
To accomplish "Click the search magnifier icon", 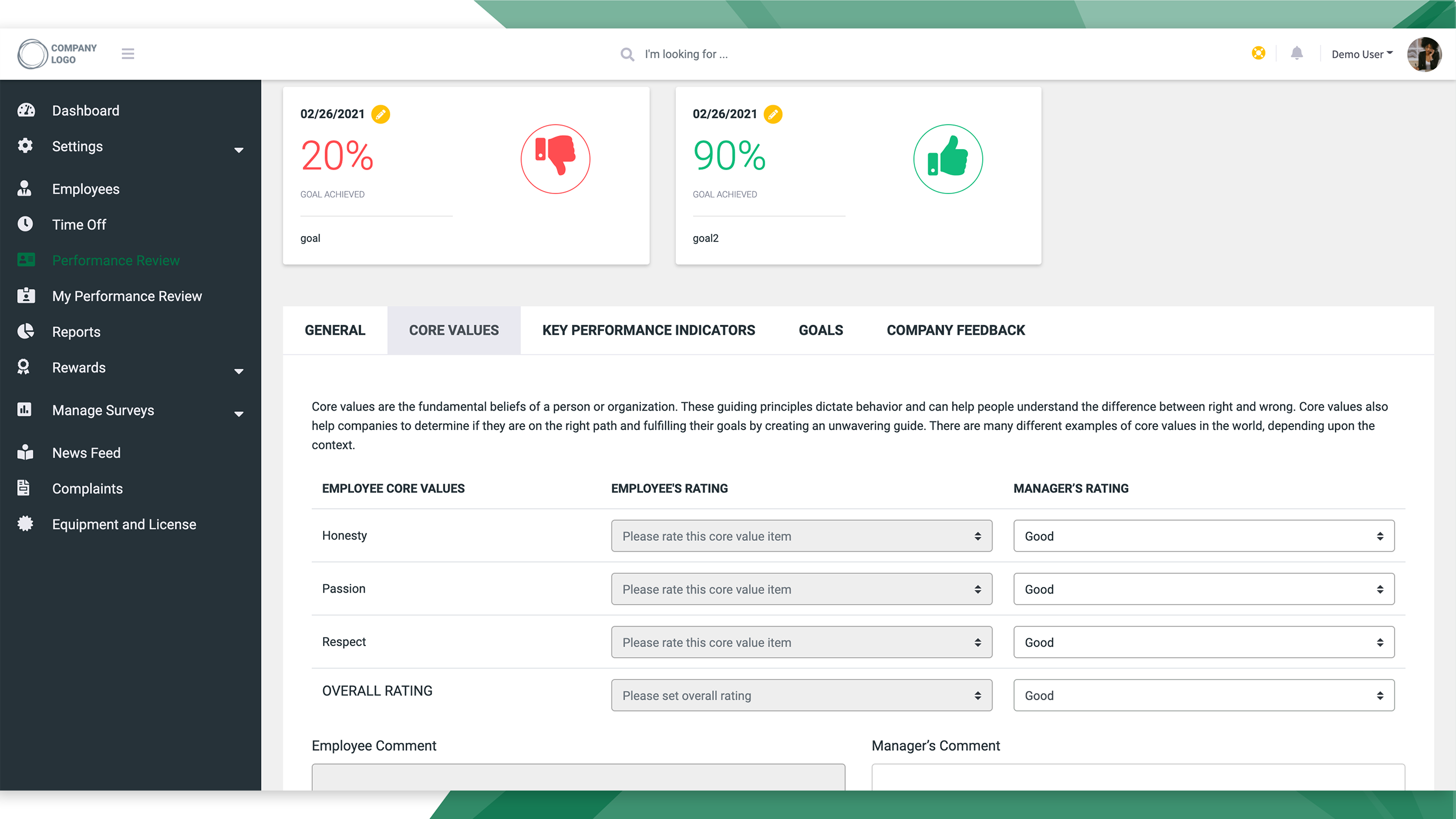I will click(627, 55).
